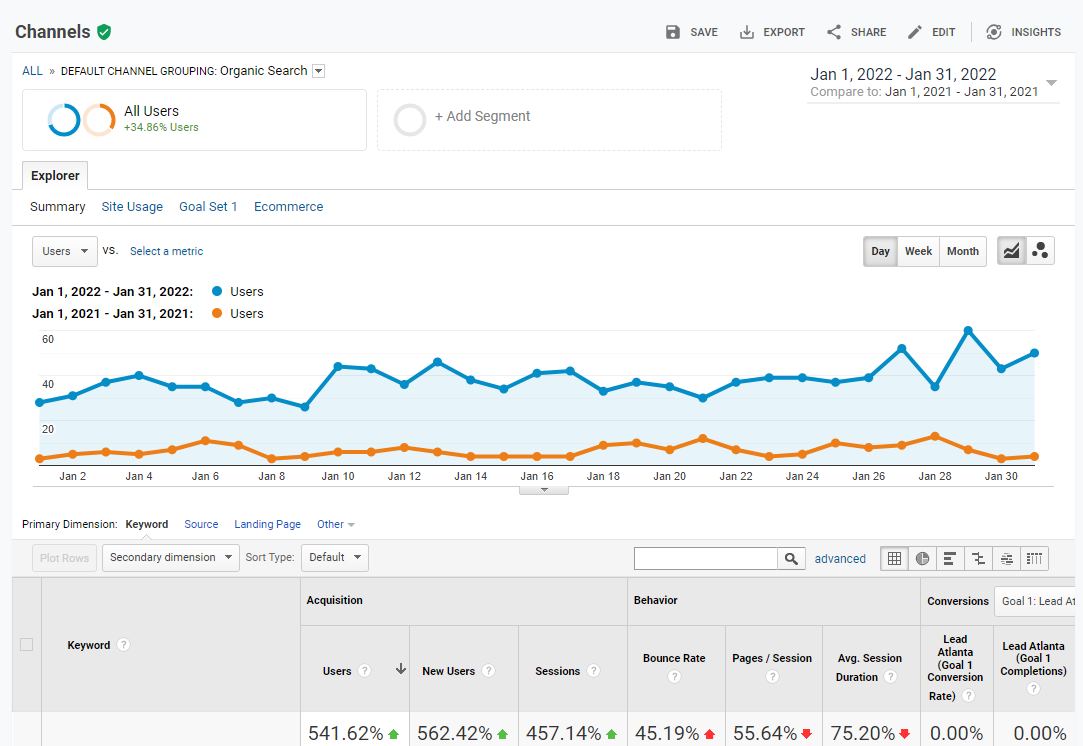Switch to motion chart view icon
The width and height of the screenshot is (1083, 746).
1040,251
